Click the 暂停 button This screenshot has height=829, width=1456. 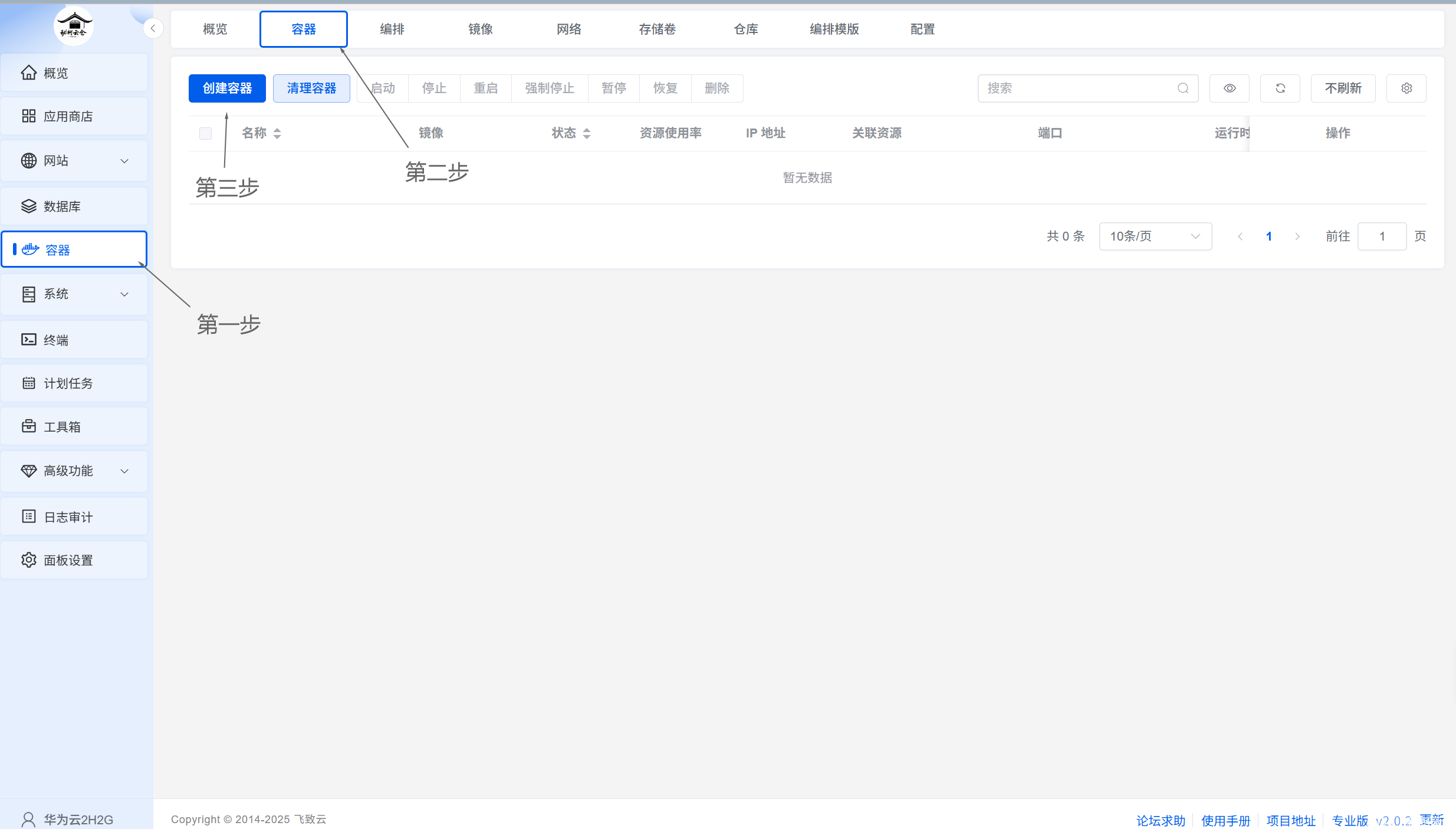point(614,88)
